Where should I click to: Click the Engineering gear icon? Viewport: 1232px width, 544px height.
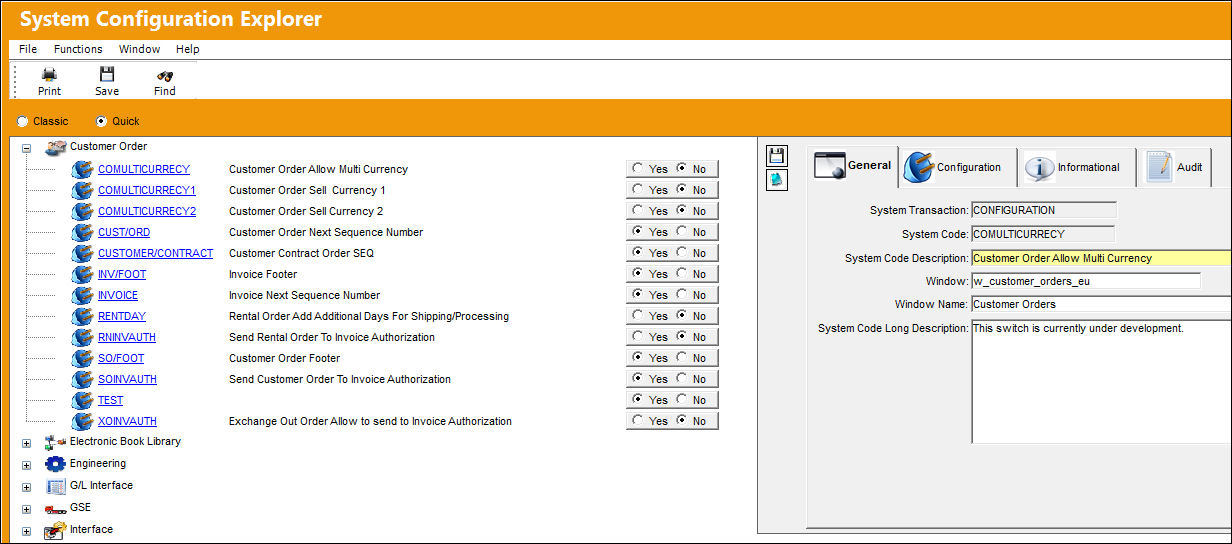pyautogui.click(x=56, y=464)
